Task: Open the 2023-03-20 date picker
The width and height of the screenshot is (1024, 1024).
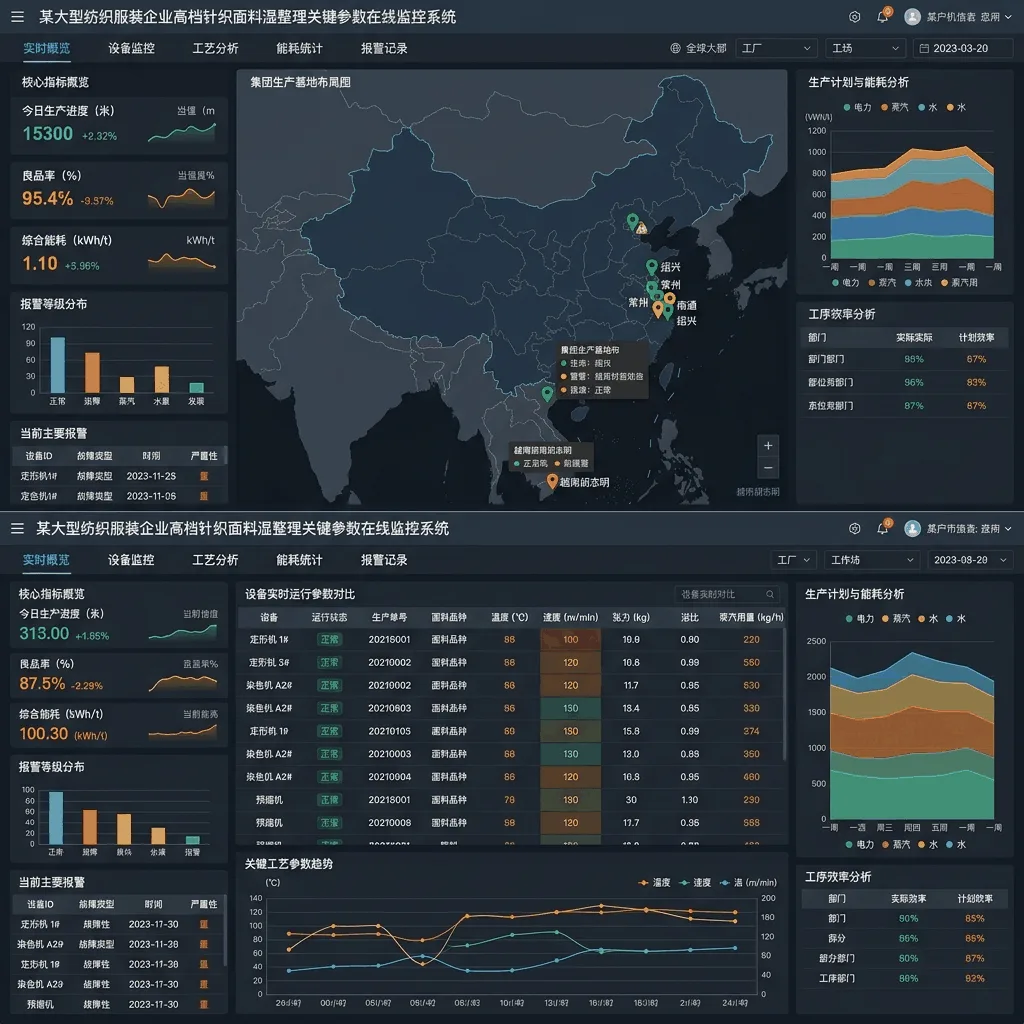Action: [x=962, y=48]
